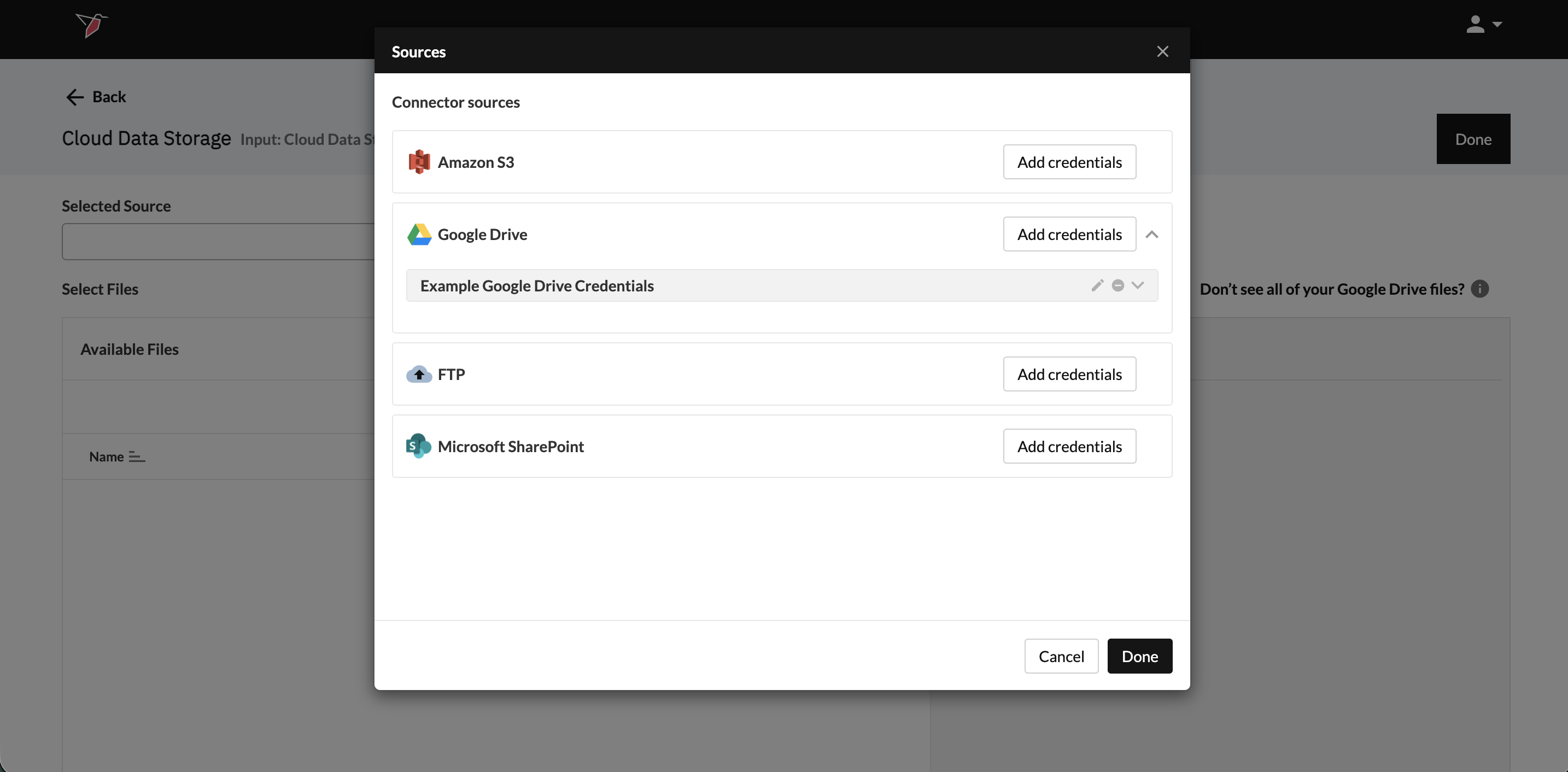Add credentials for Amazon S3
This screenshot has width=1568, height=772.
click(1069, 162)
